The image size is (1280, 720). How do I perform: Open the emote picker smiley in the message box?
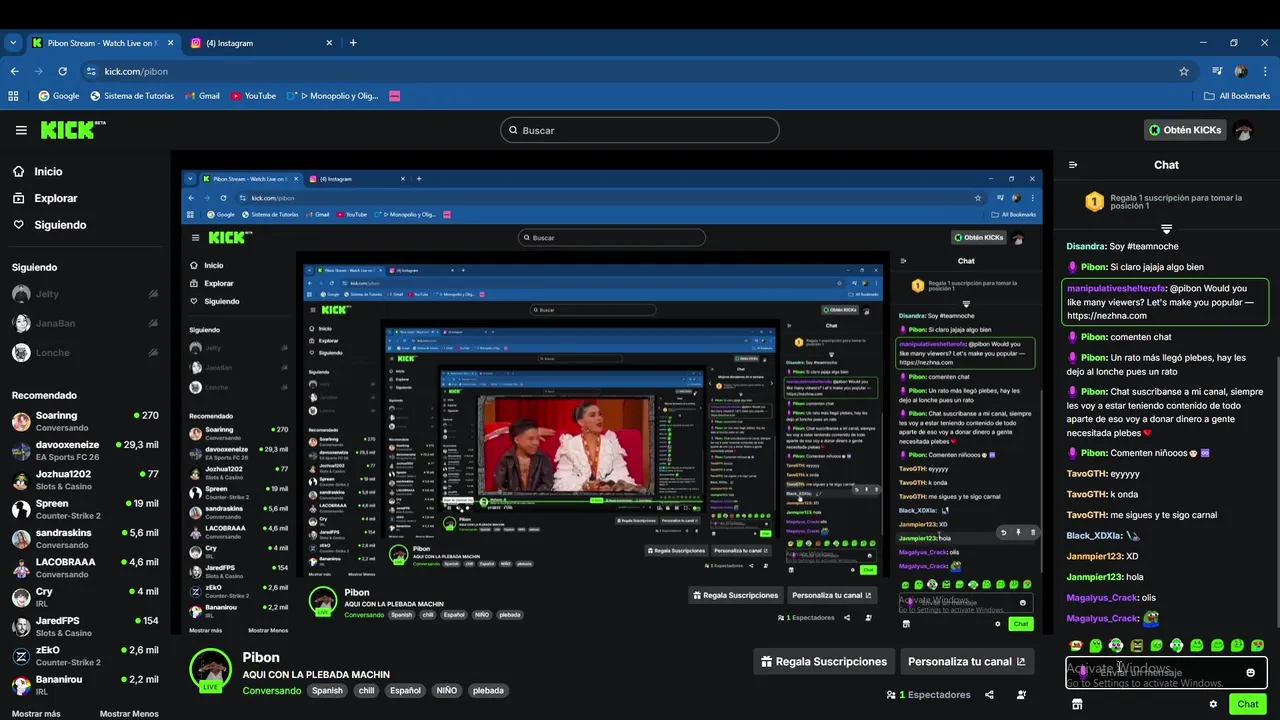1250,672
